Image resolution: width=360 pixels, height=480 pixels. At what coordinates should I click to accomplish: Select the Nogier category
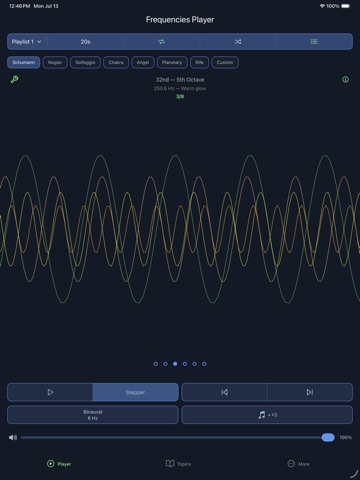[55, 62]
